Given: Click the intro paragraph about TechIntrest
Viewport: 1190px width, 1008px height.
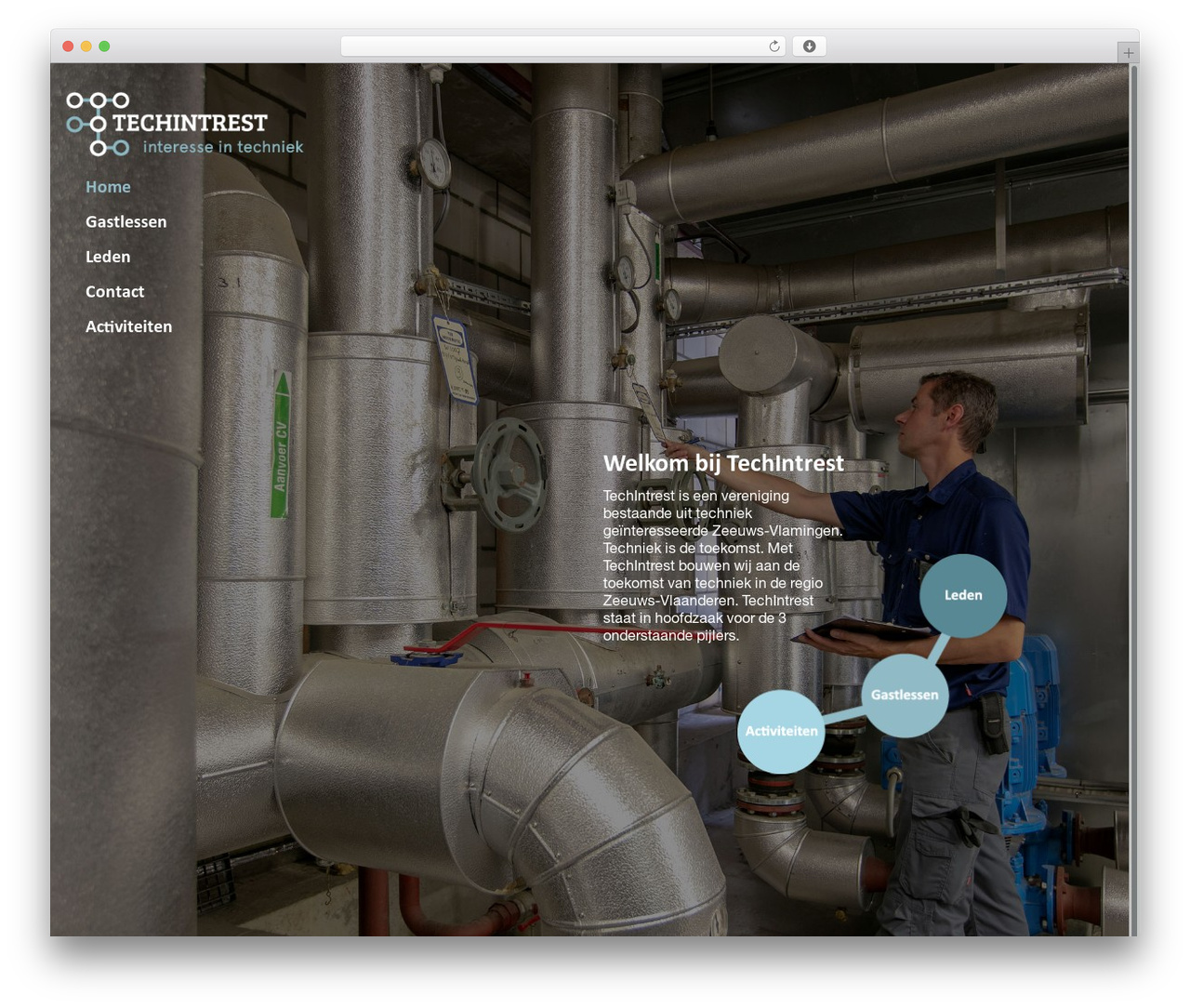Looking at the screenshot, I should [x=723, y=565].
